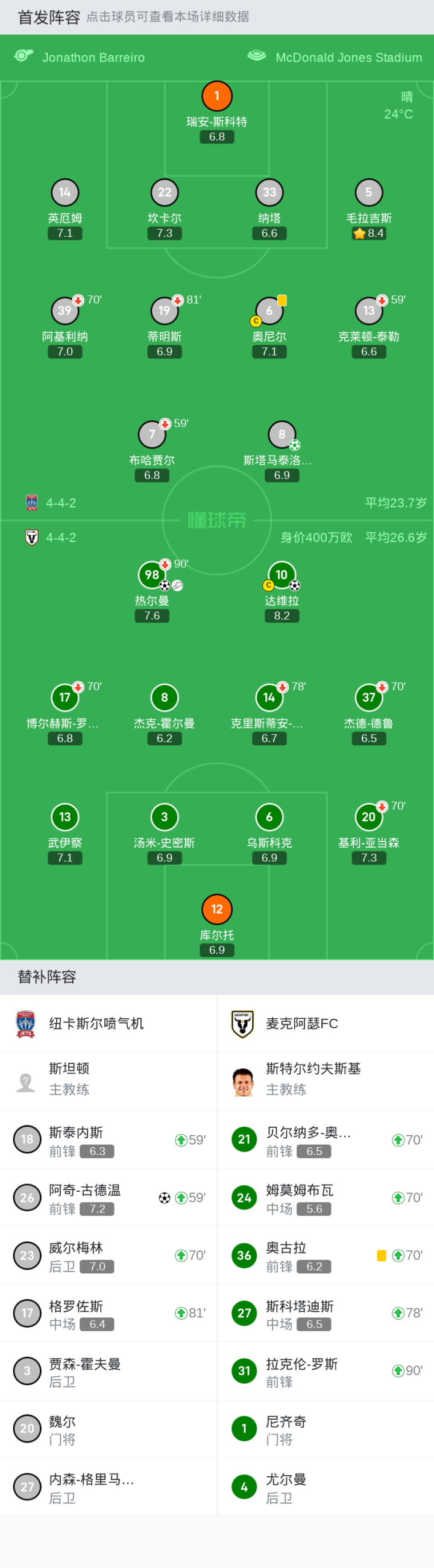This screenshot has height=1568, width=434.
Task: Click the Macarthur FC crest by 4-4-2
Action: 32,538
